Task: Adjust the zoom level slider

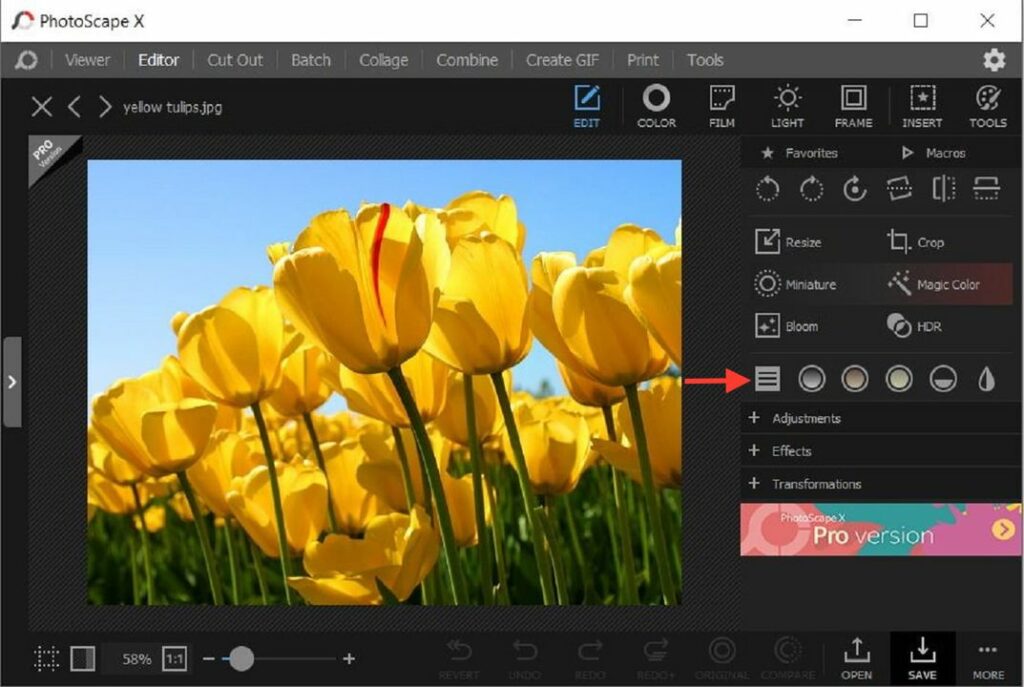Action: (x=241, y=659)
